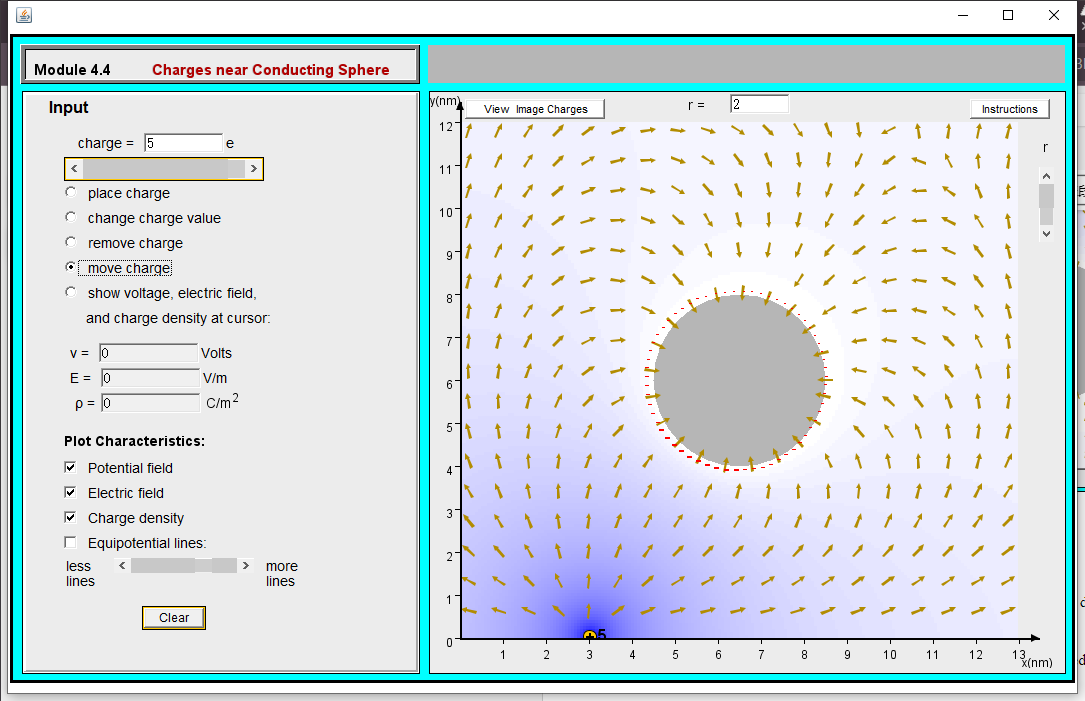Enable the Equipotential lines checkbox
This screenshot has height=701, width=1085.
click(x=70, y=541)
